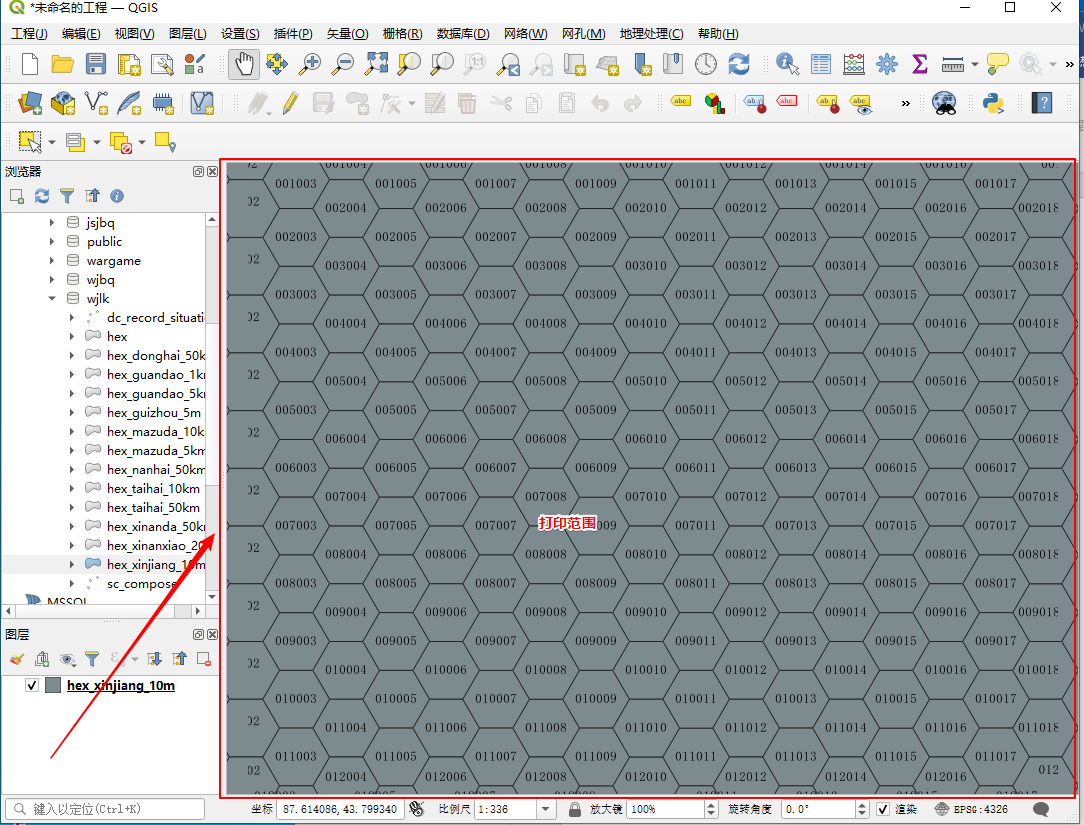Open the 比例尺 scale dropdown
The image size is (1084, 825).
tap(546, 809)
